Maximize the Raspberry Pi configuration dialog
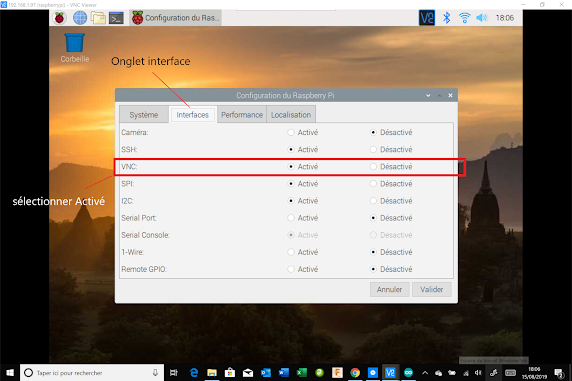Viewport: 572px width, 381px height. 439,95
